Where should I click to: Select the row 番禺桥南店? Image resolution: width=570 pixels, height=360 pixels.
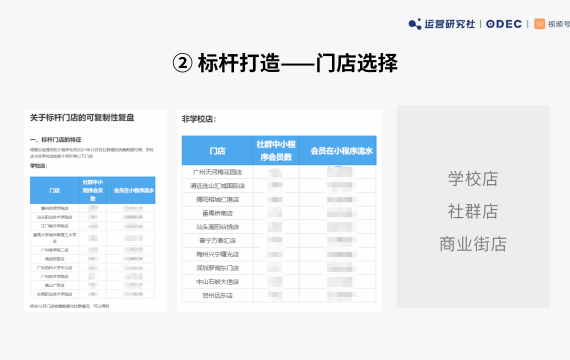(279, 213)
